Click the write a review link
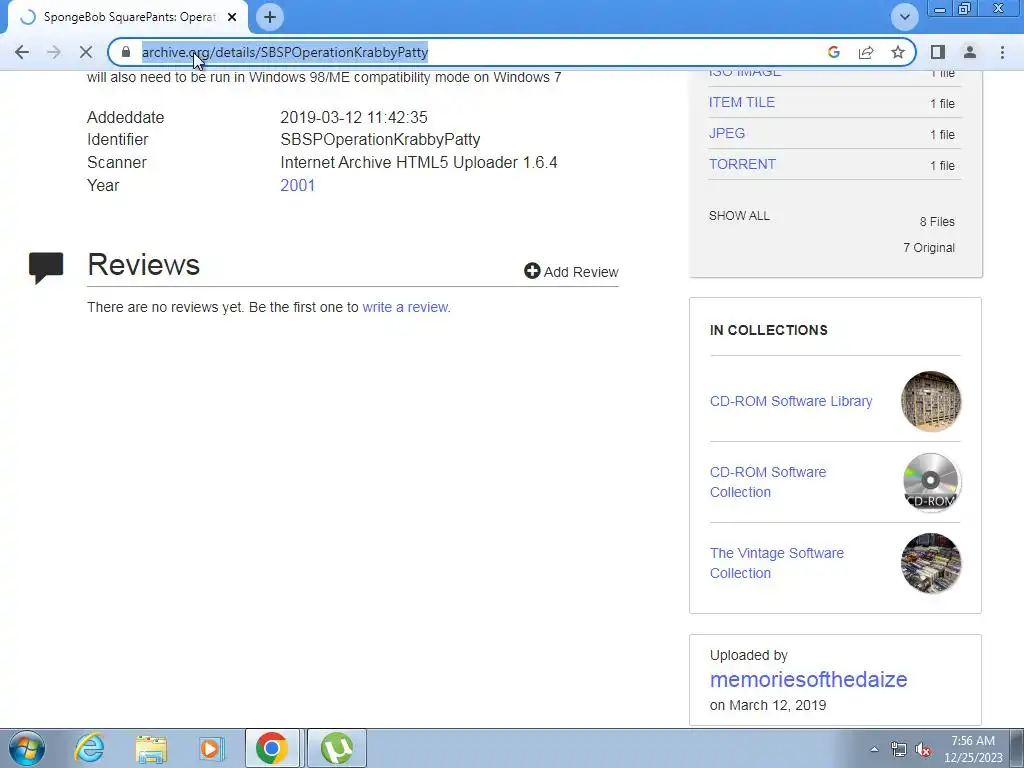The image size is (1024, 768). click(x=406, y=307)
